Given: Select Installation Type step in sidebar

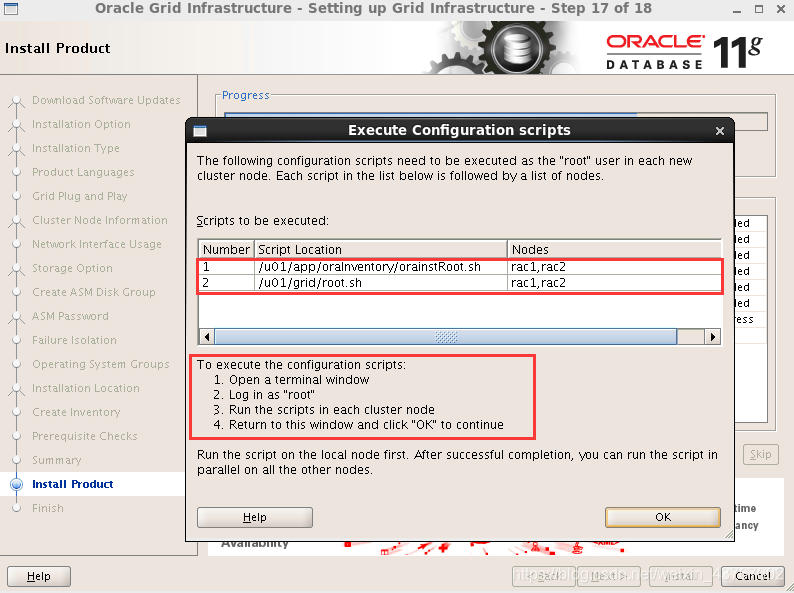Looking at the screenshot, I should pos(76,148).
